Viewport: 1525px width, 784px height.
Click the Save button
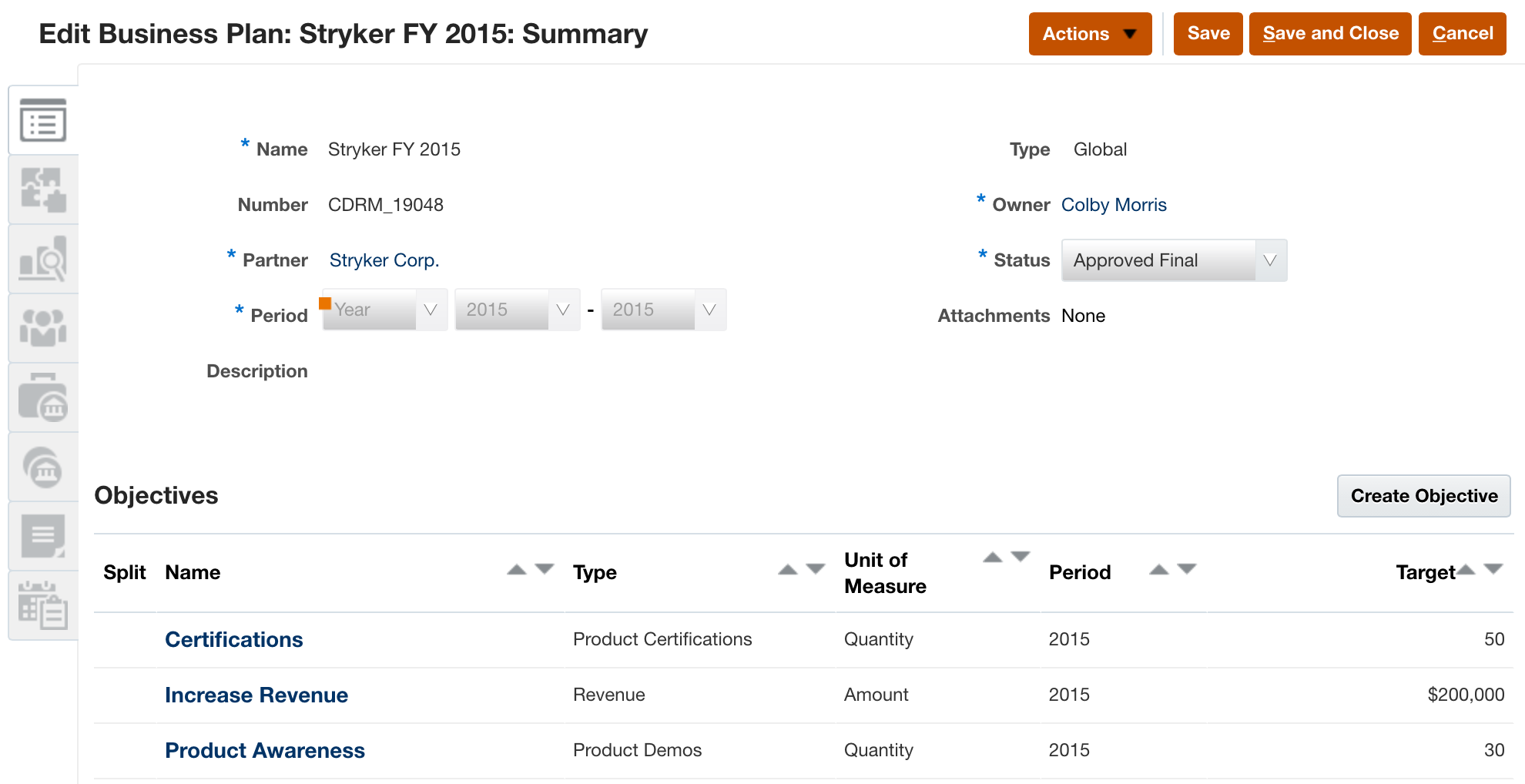click(1208, 34)
